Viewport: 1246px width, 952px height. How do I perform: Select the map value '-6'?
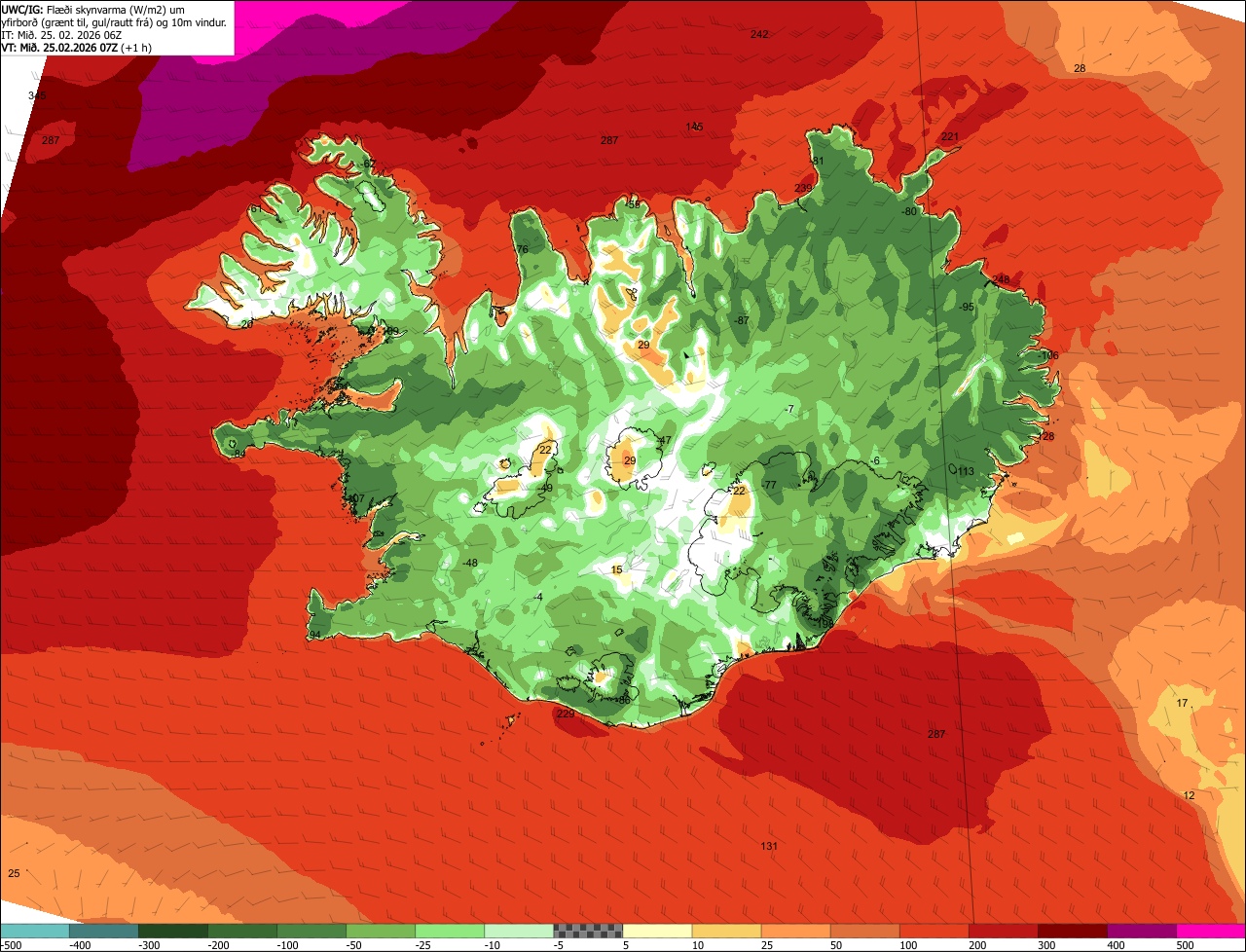(x=875, y=460)
